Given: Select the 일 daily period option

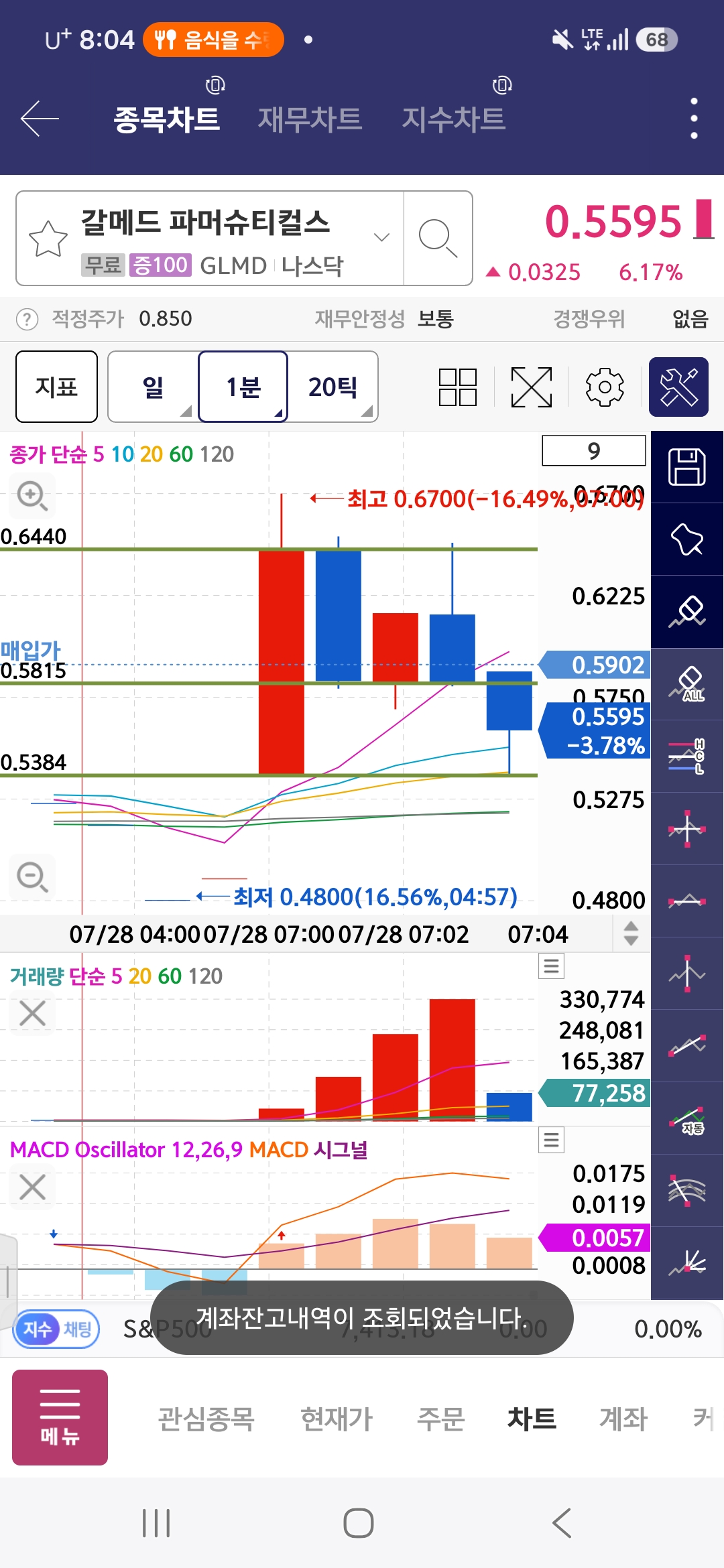Looking at the screenshot, I should [154, 387].
